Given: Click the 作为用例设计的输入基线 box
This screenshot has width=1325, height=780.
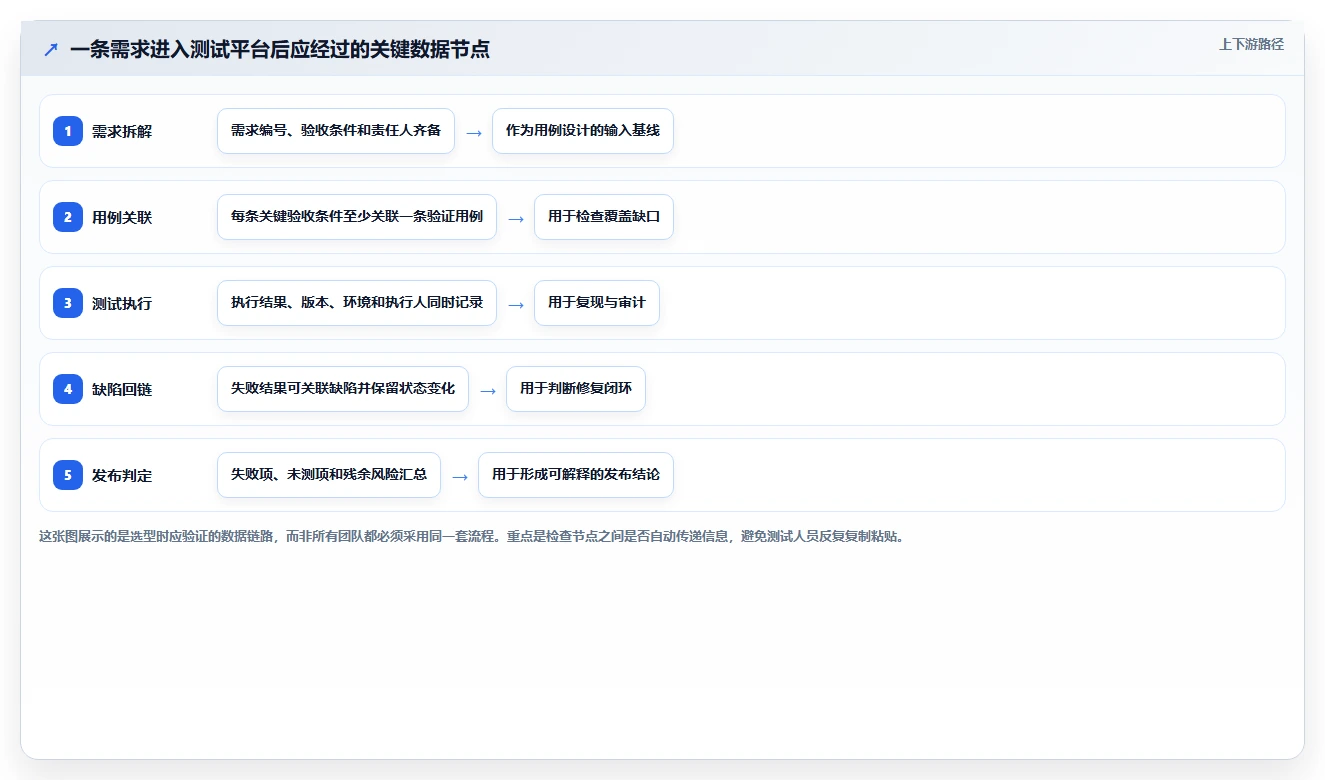Looking at the screenshot, I should pyautogui.click(x=583, y=131).
